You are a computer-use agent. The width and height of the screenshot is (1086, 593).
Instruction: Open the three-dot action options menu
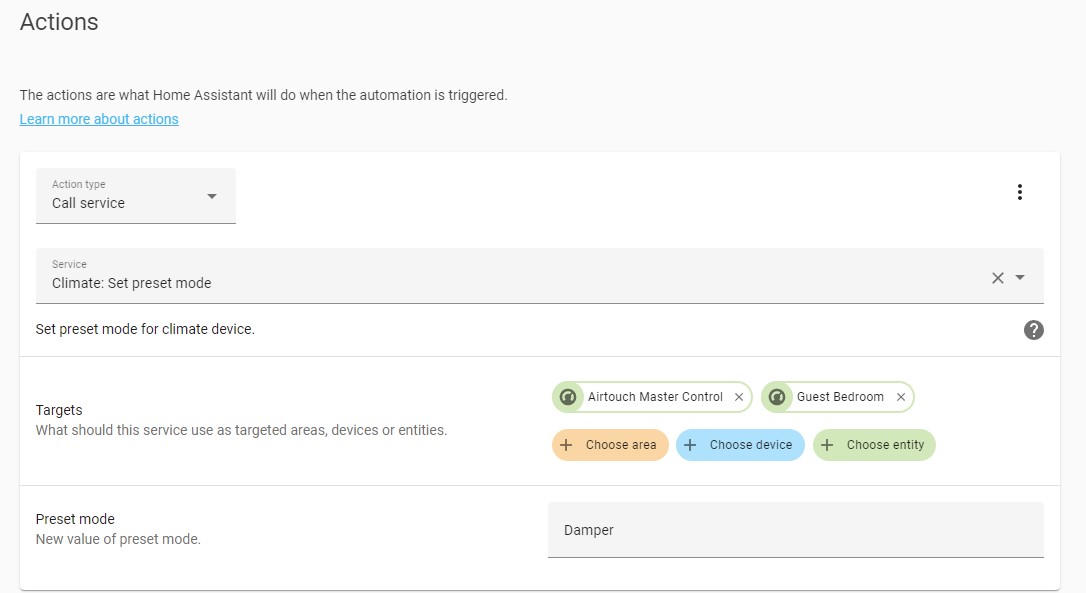pos(1020,192)
